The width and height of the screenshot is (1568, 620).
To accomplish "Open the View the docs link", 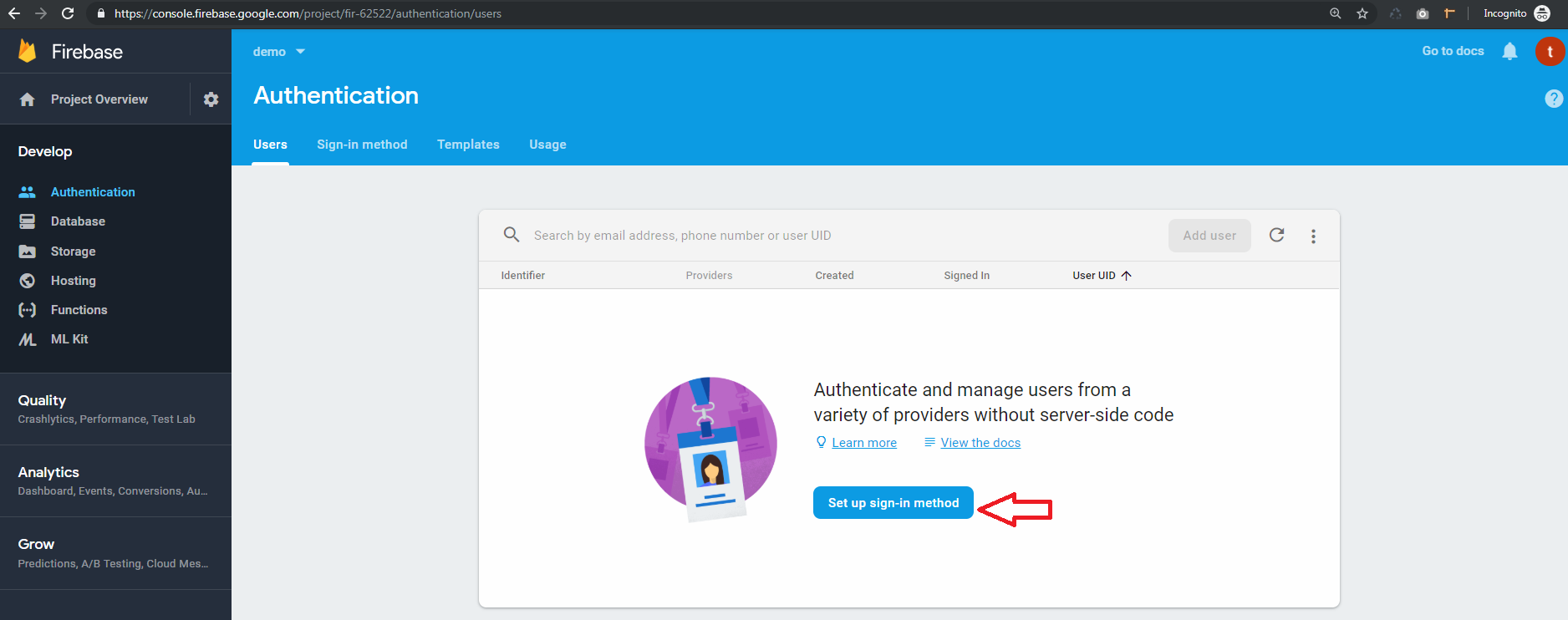I will click(980, 443).
